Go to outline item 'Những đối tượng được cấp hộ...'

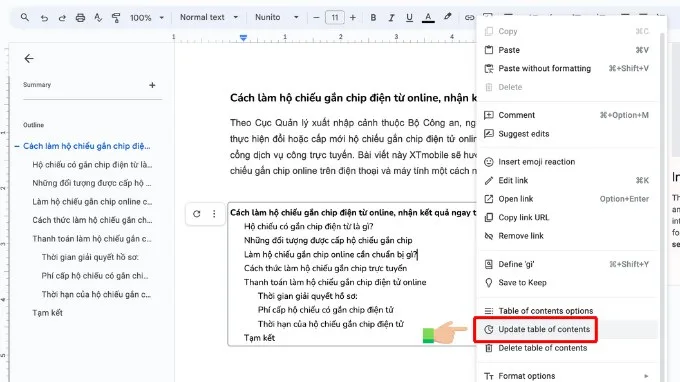click(92, 183)
